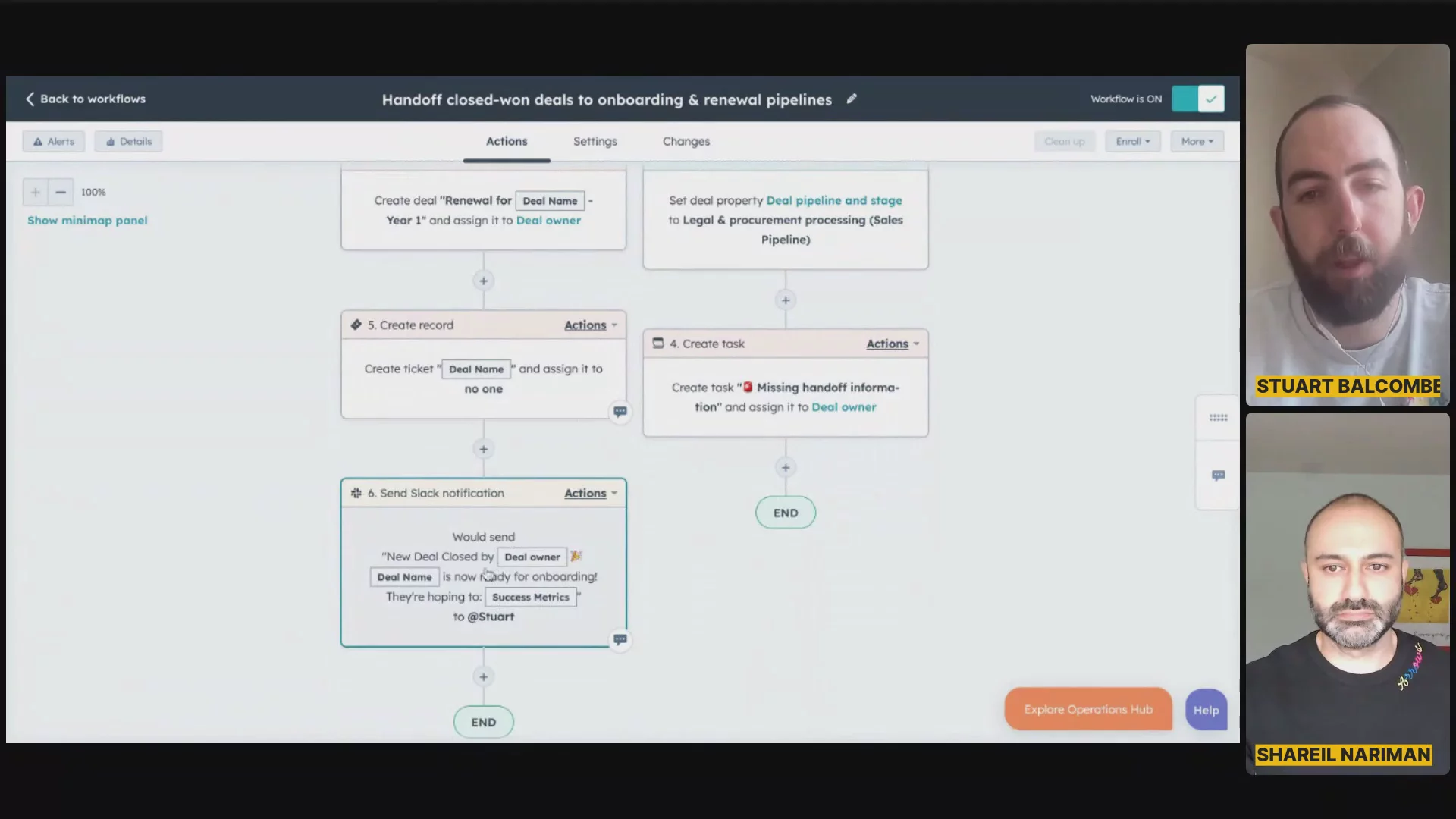Viewport: 1456px width, 819px height.
Task: Click Explore Operations Hub button
Action: coord(1088,710)
